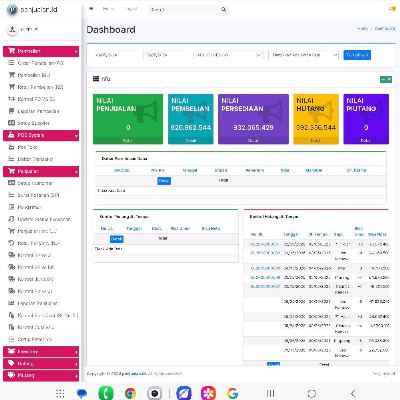Click blue button in Daftar Permintaan table
Viewport: 400px width, 400px height.
pyautogui.click(x=164, y=181)
